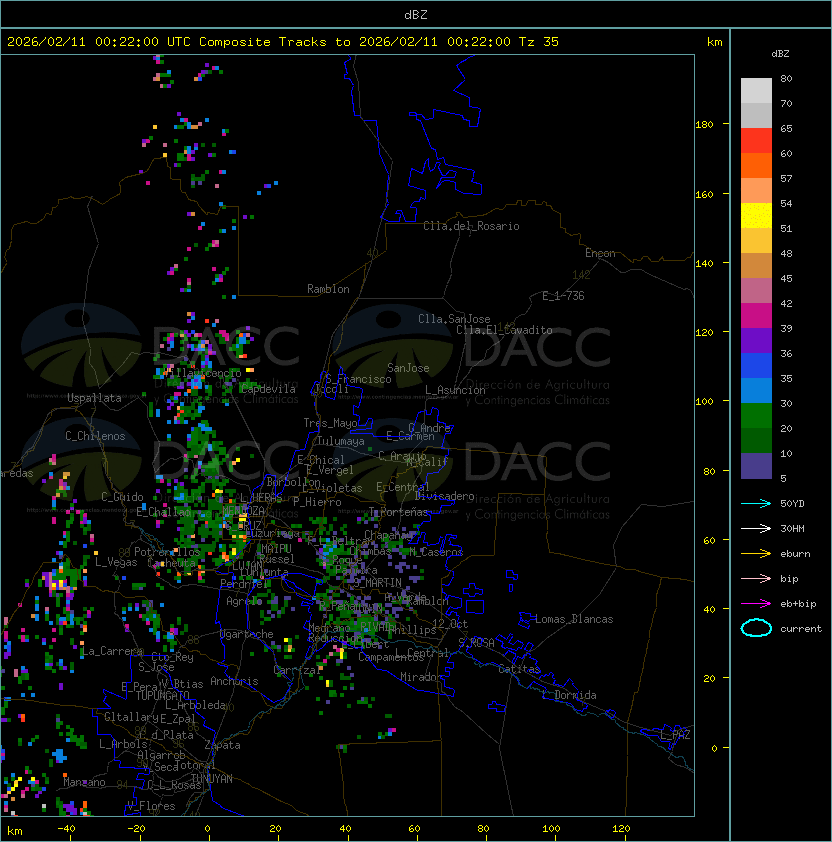The width and height of the screenshot is (832, 842).
Task: Click the '50YD' legend label
Action: tap(792, 504)
